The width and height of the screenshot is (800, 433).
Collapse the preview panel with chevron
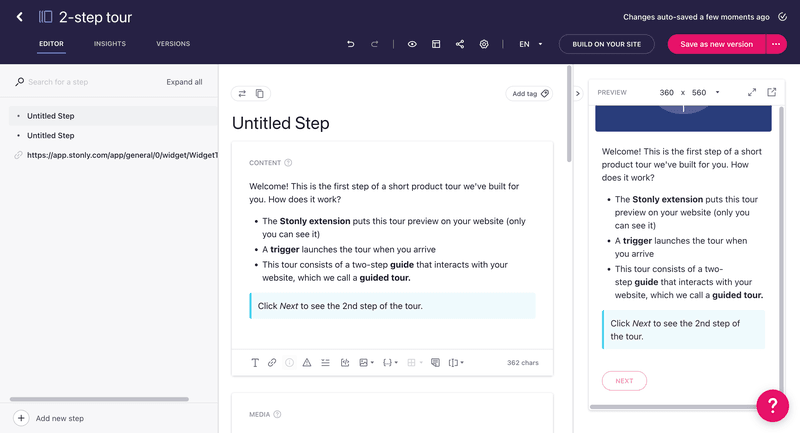pyautogui.click(x=578, y=94)
